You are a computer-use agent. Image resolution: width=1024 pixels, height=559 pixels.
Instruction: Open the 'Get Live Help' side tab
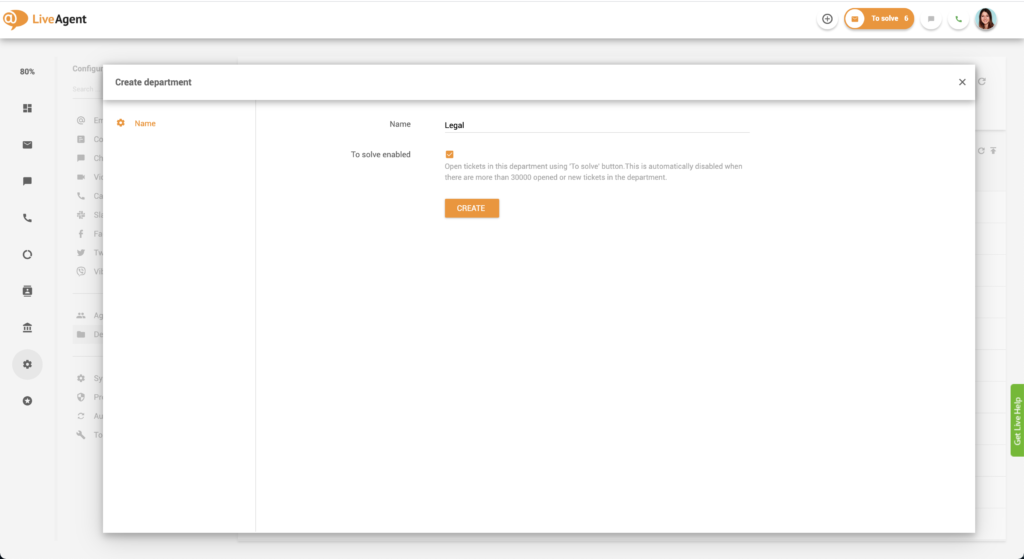1016,420
